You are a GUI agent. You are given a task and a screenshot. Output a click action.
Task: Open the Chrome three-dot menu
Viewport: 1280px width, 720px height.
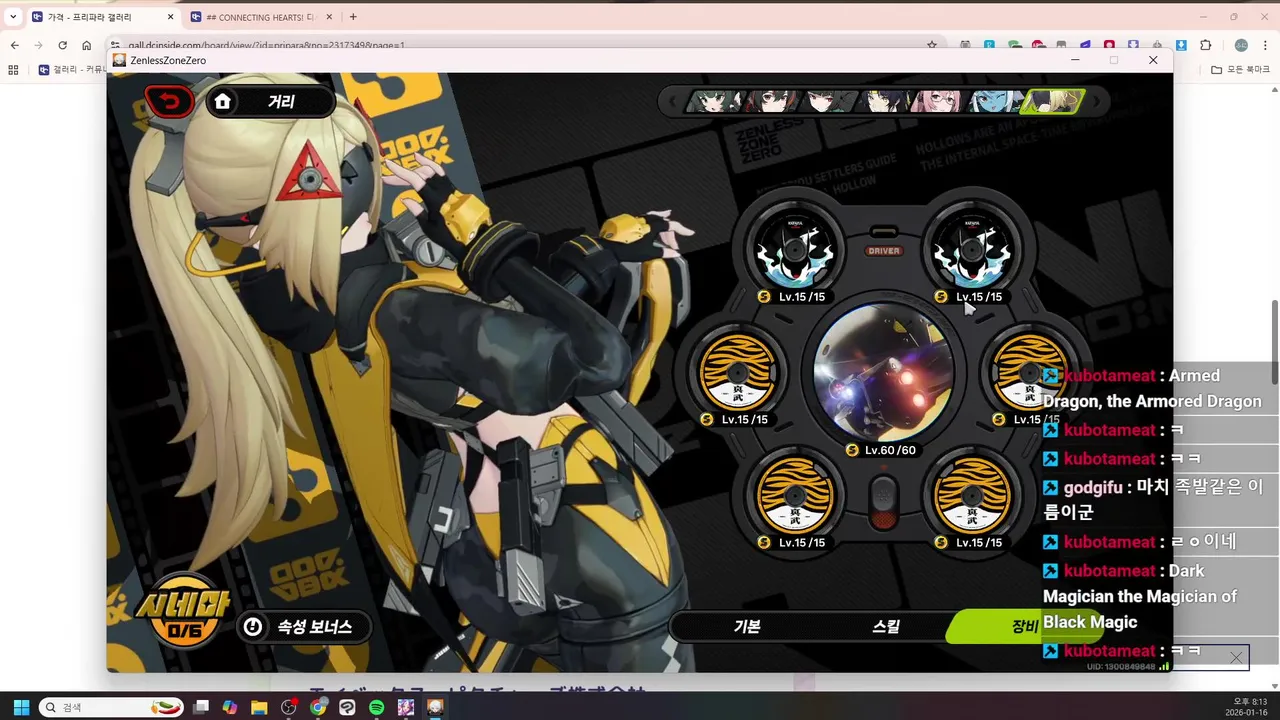[1265, 45]
